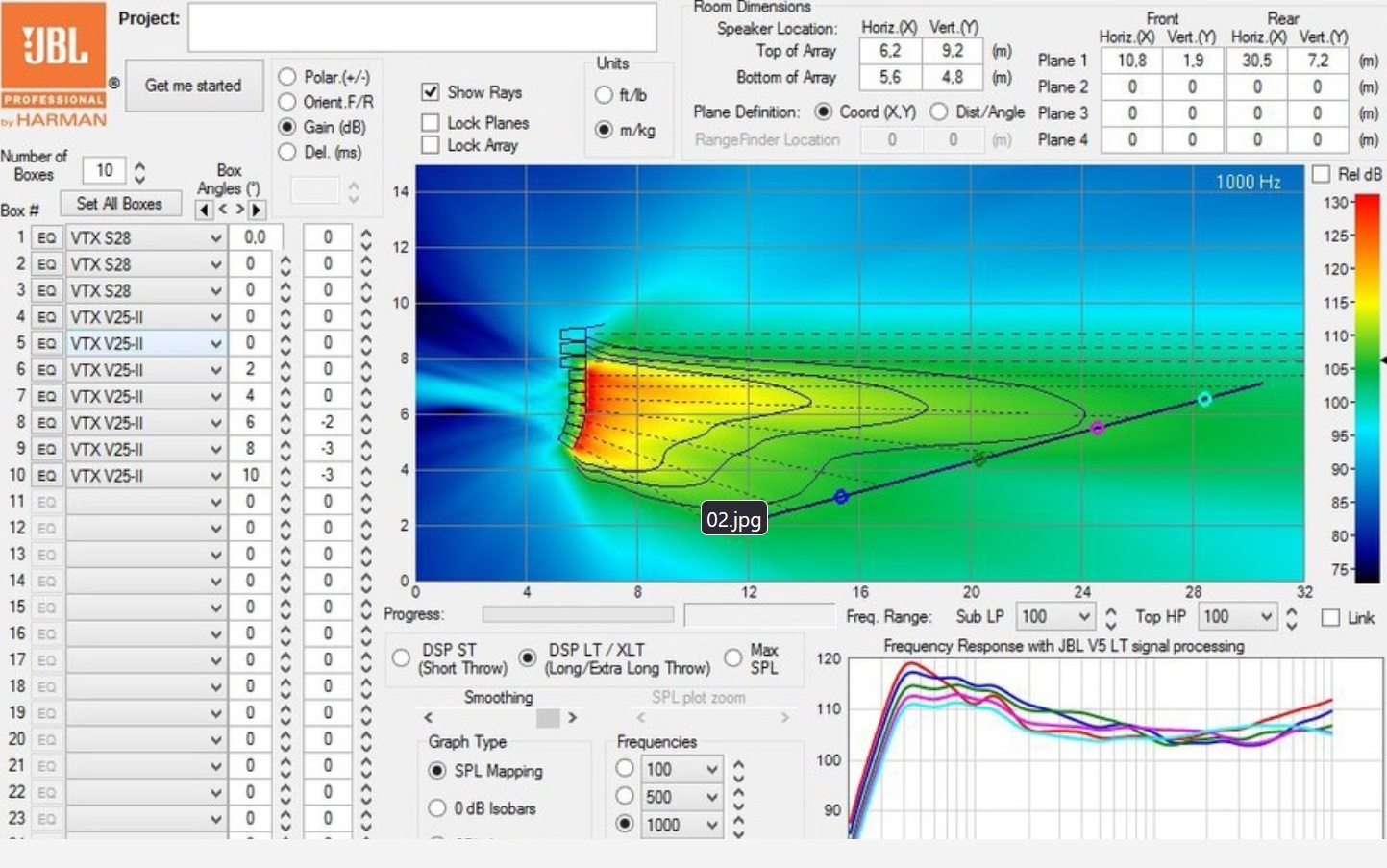Open the empty box 11 model dropdown

pyautogui.click(x=146, y=502)
